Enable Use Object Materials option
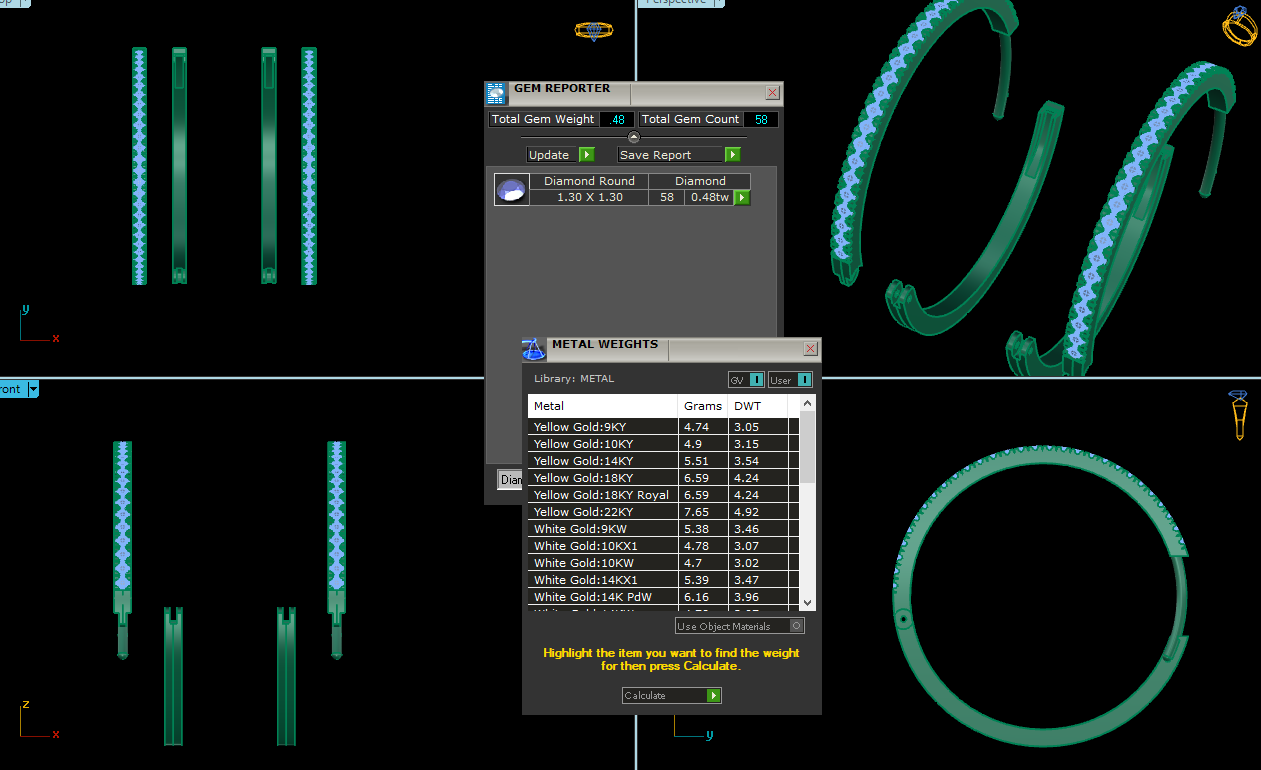The width and height of the screenshot is (1261, 770). (x=796, y=626)
